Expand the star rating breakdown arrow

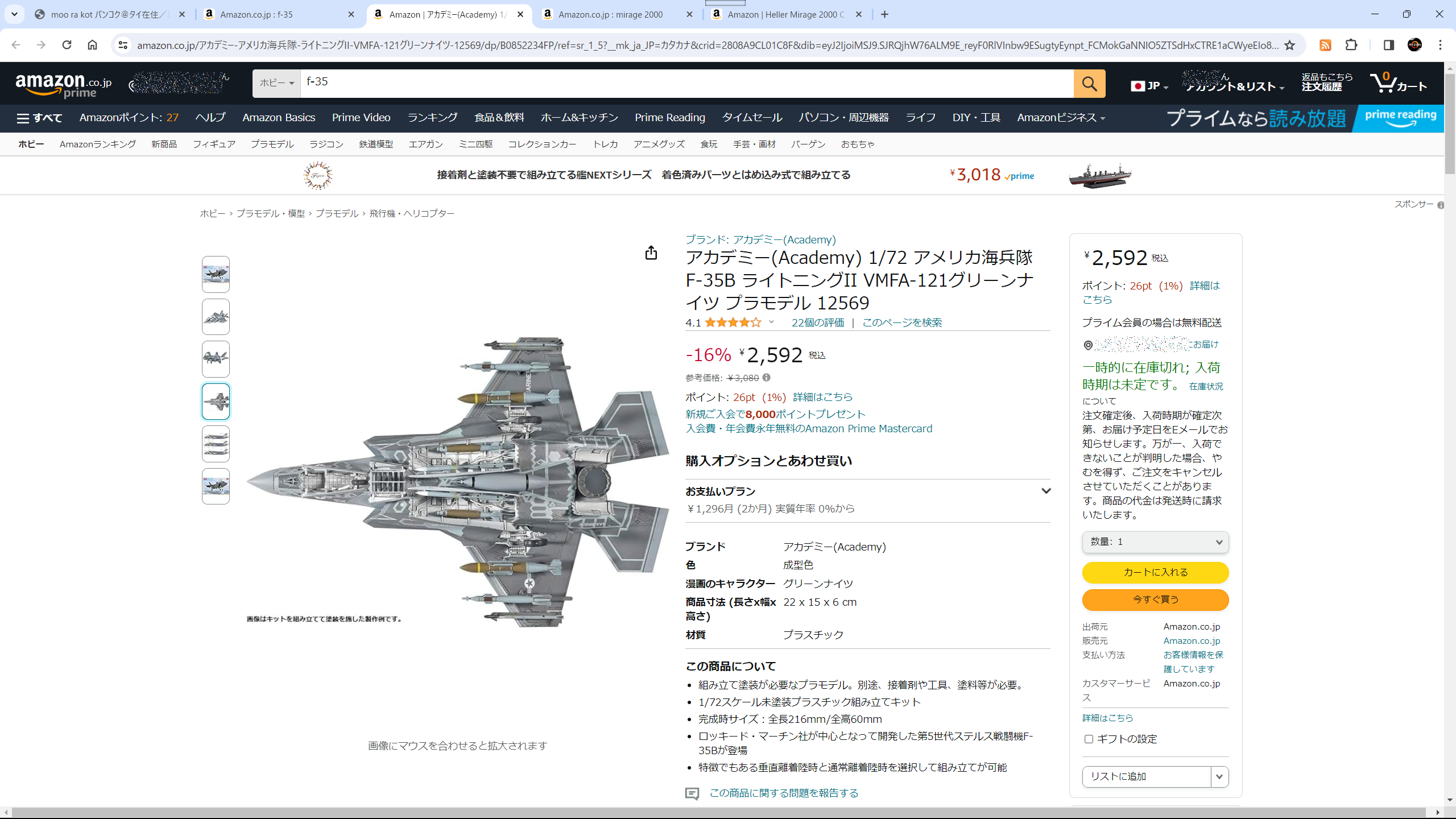pos(771,322)
